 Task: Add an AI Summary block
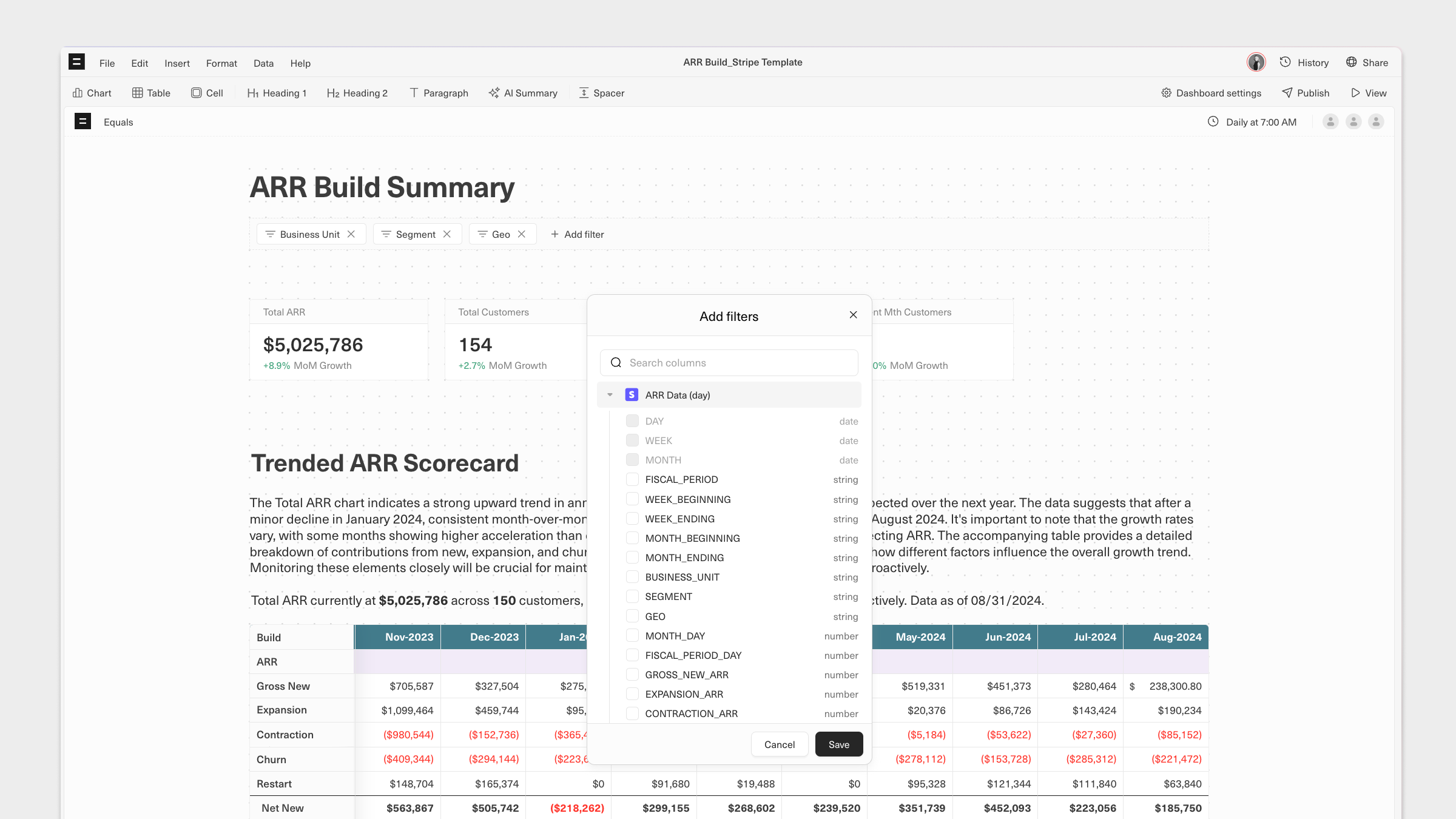click(523, 93)
